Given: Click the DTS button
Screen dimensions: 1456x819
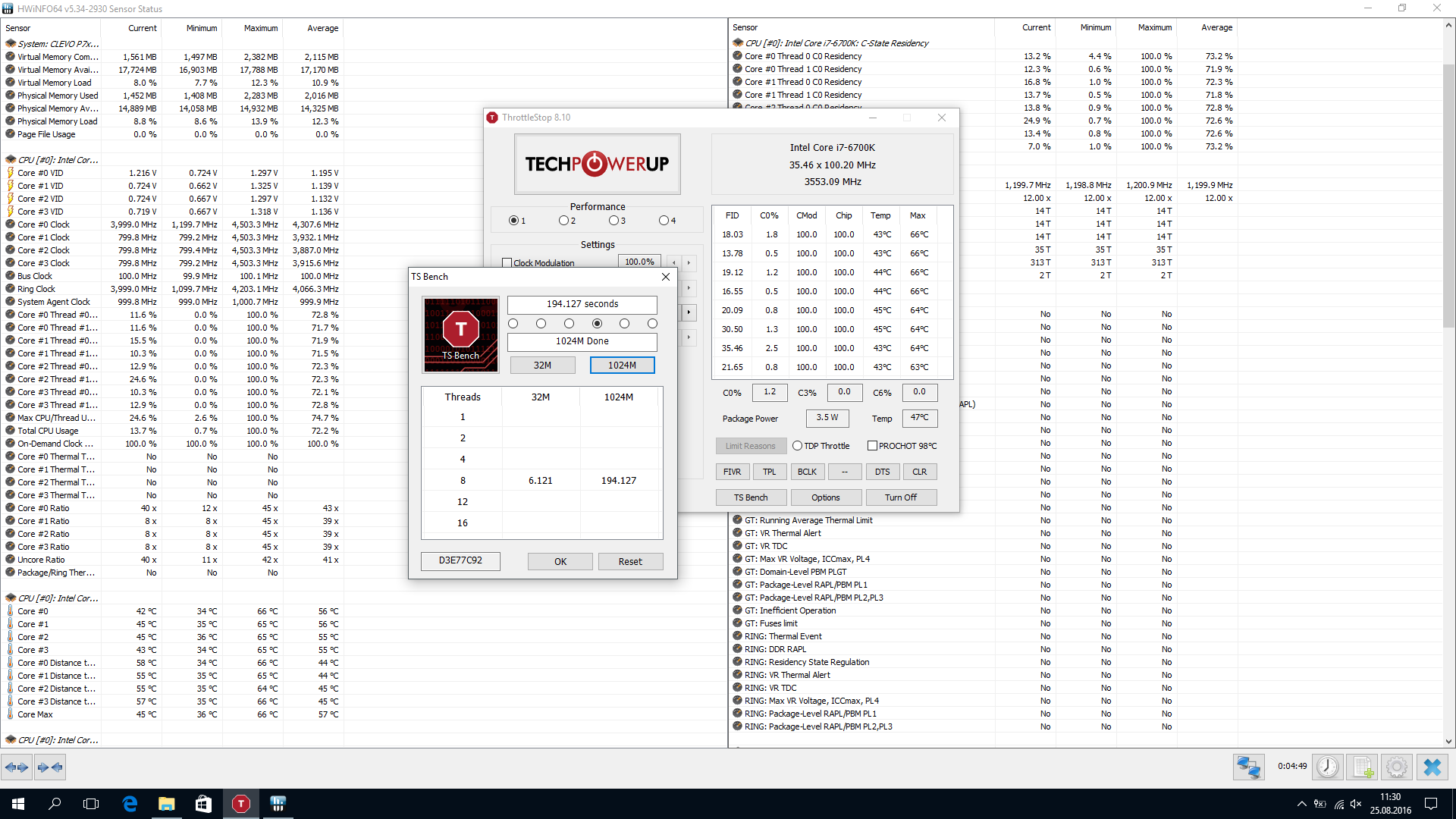Looking at the screenshot, I should [882, 472].
